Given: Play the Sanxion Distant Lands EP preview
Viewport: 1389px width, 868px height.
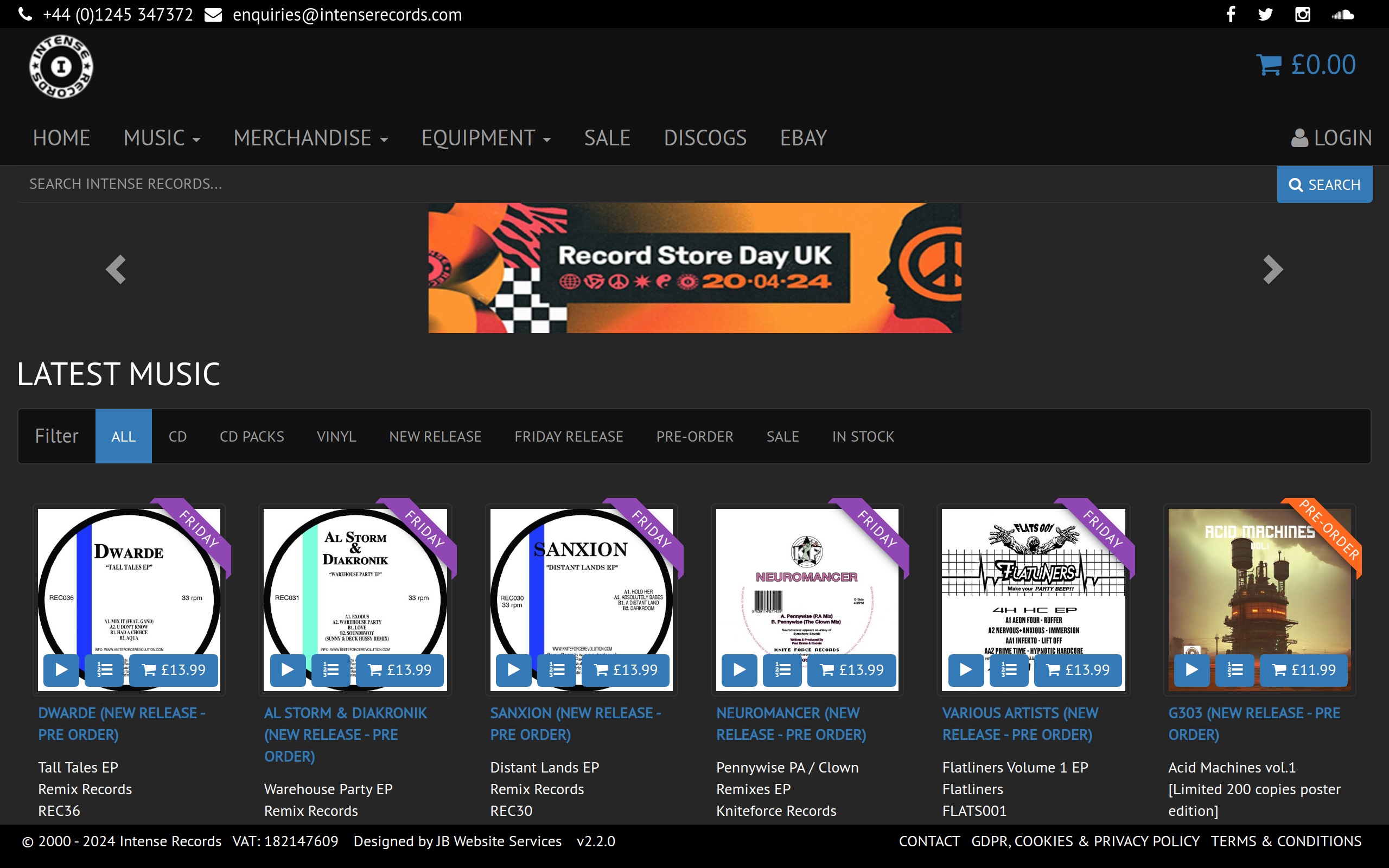Looking at the screenshot, I should coord(513,670).
